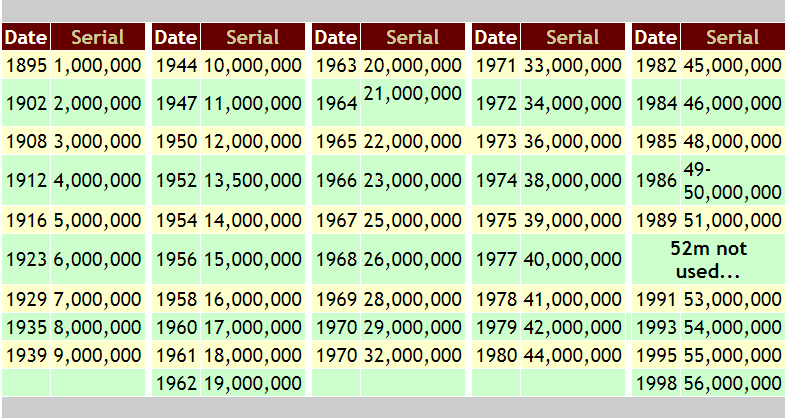Select the '52m not used...' cell
Image resolution: width=785 pixels, height=418 pixels.
(x=709, y=259)
